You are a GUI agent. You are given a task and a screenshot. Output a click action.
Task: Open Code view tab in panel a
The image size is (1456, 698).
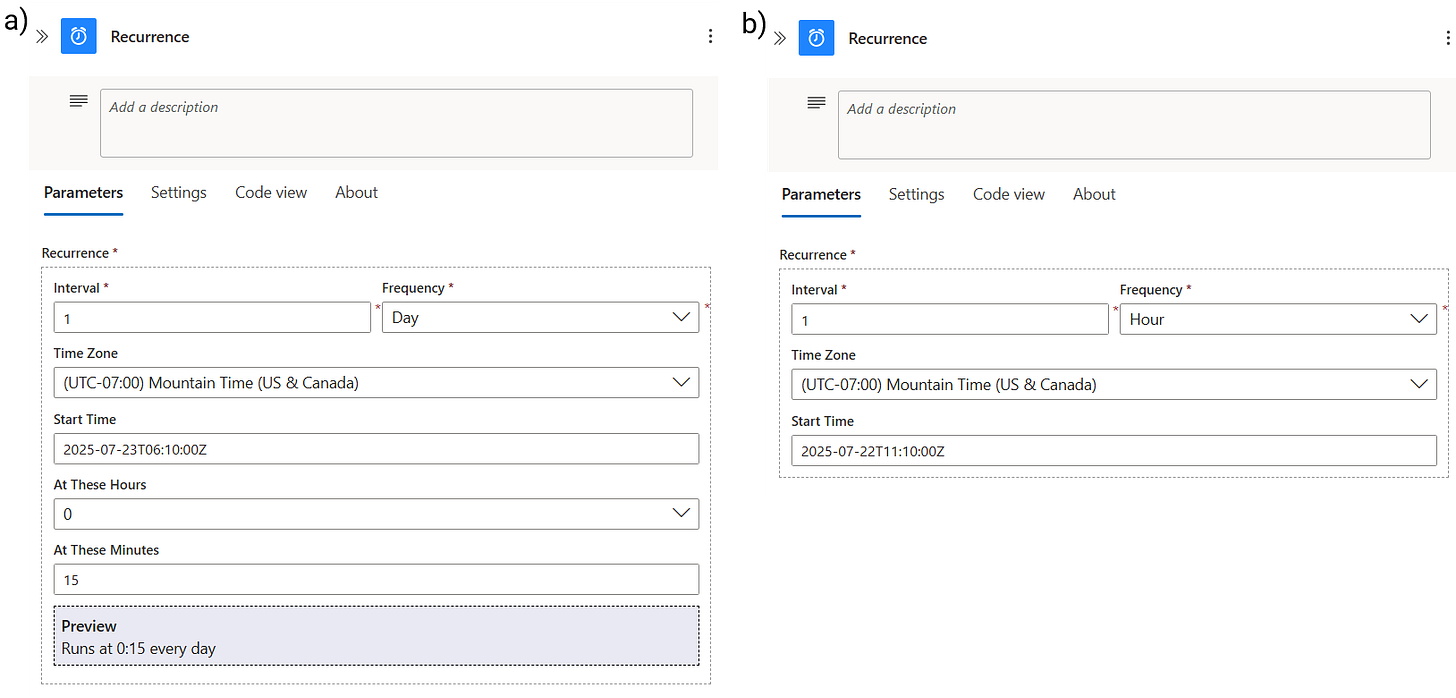271,192
